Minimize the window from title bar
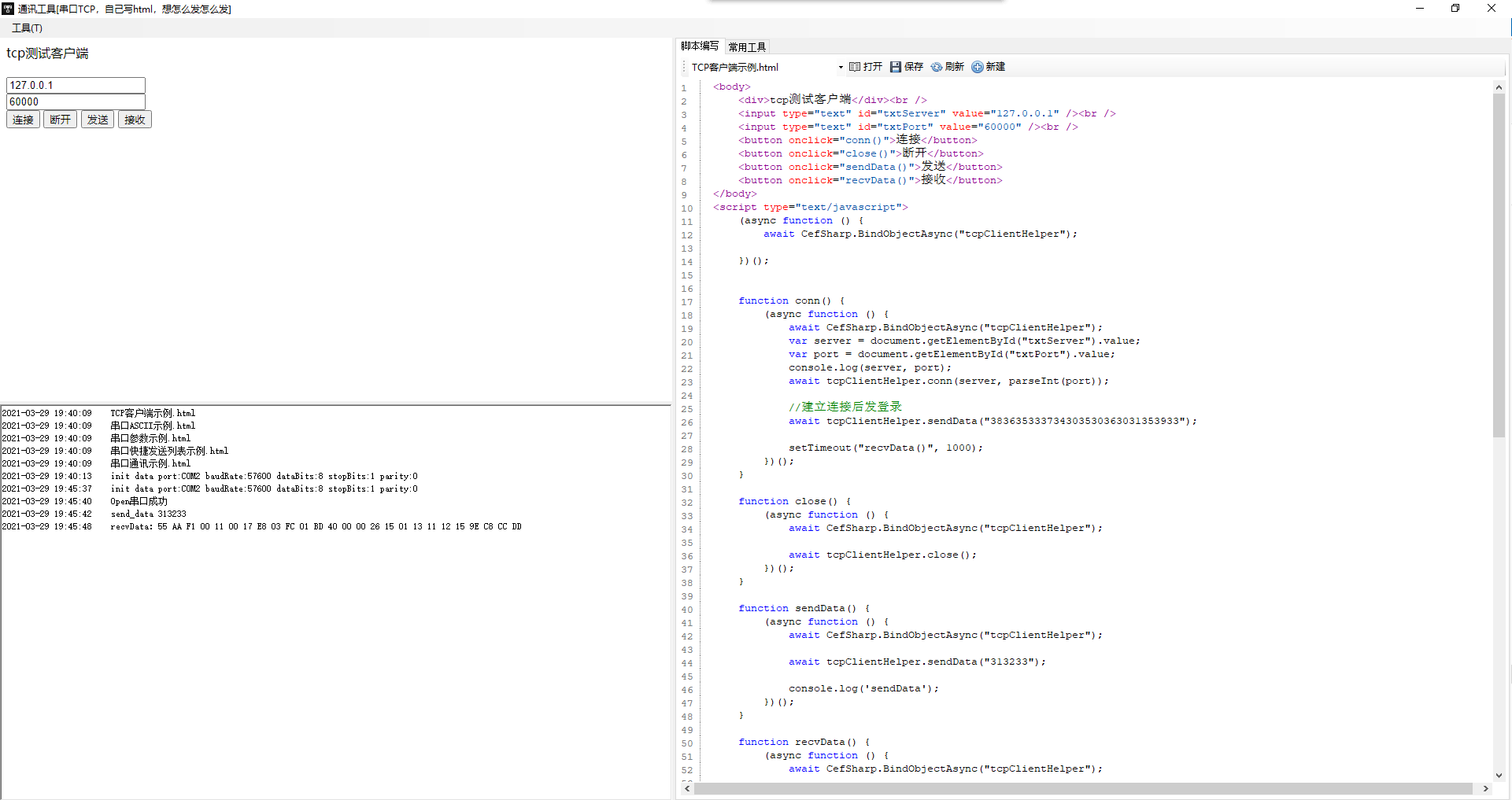1512x800 pixels. pos(1420,9)
